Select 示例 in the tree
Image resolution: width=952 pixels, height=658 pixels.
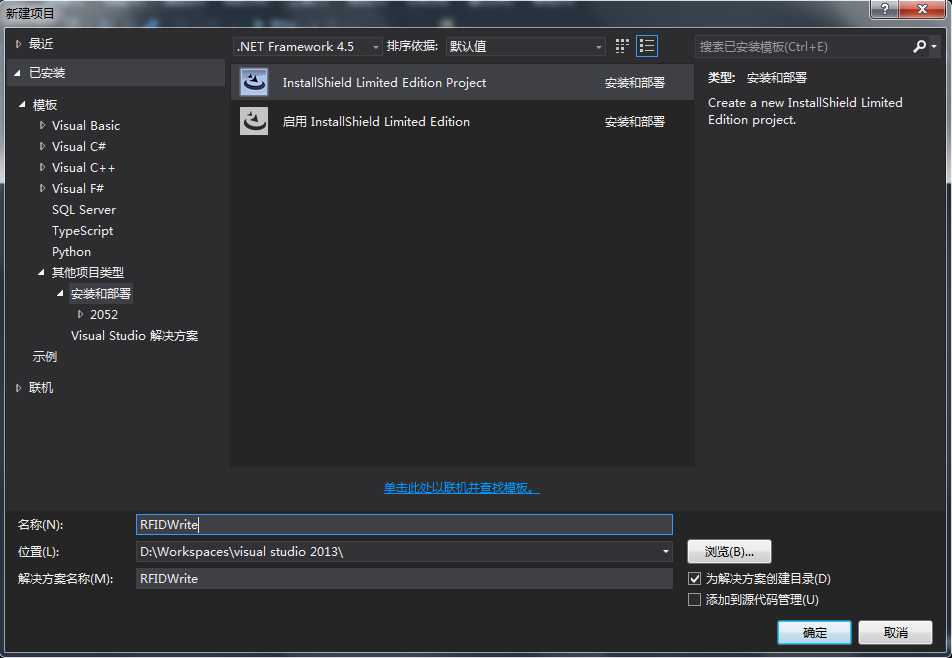45,356
